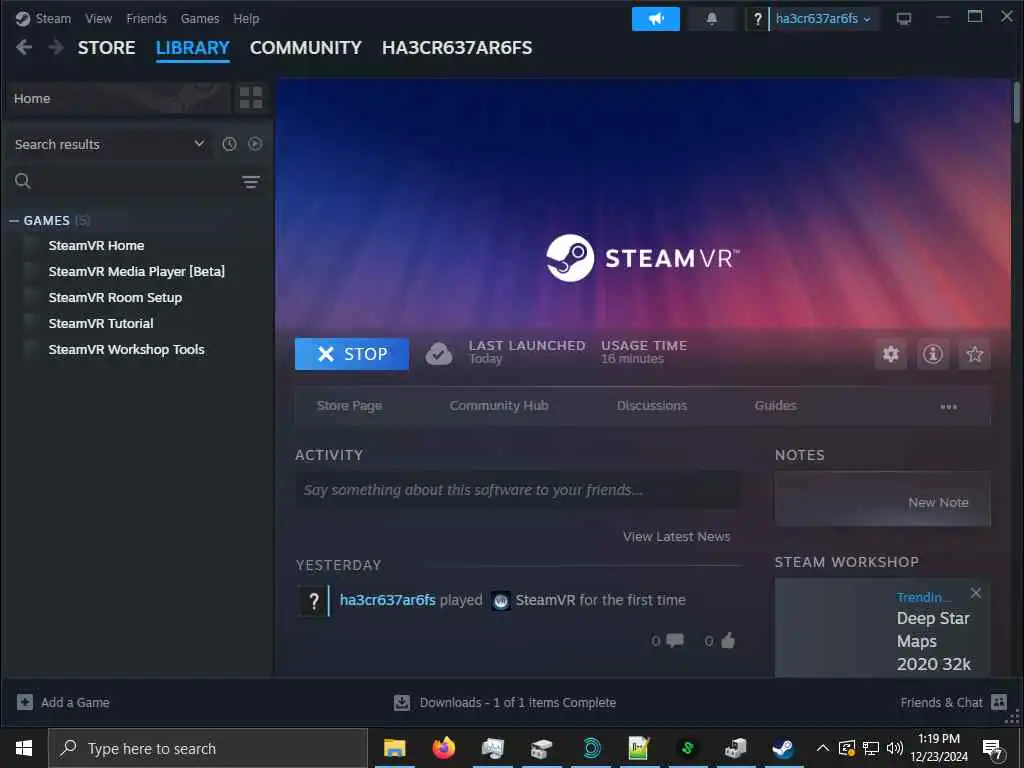Image resolution: width=1024 pixels, height=768 pixels.
Task: Collapse the GAMES category
Action: 14,221
